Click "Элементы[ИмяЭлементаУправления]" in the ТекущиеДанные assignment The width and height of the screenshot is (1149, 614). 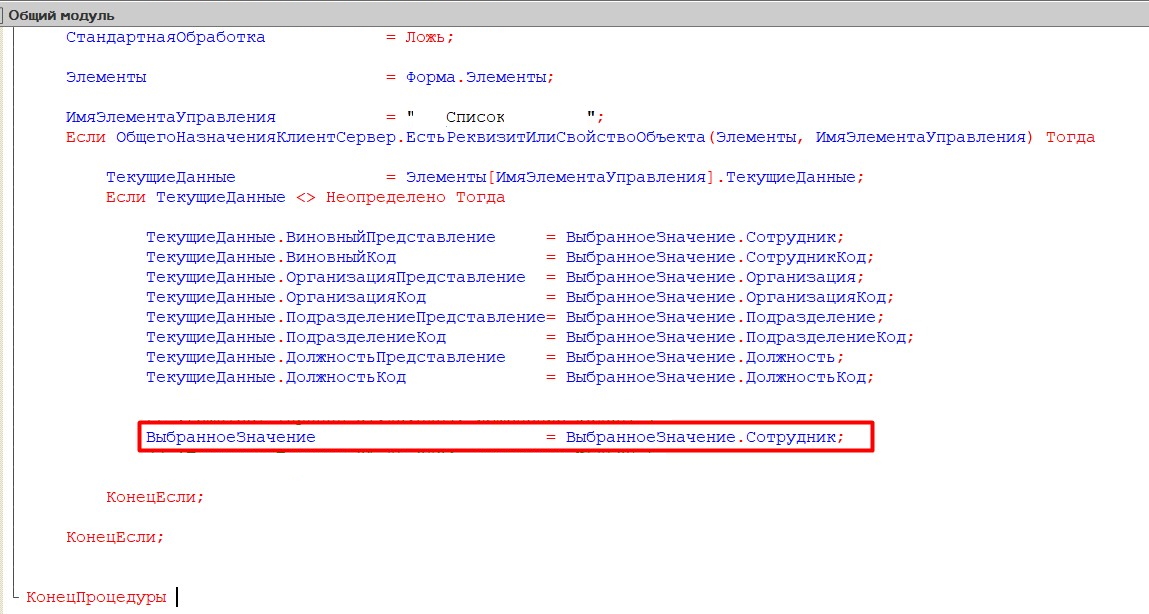(561, 177)
